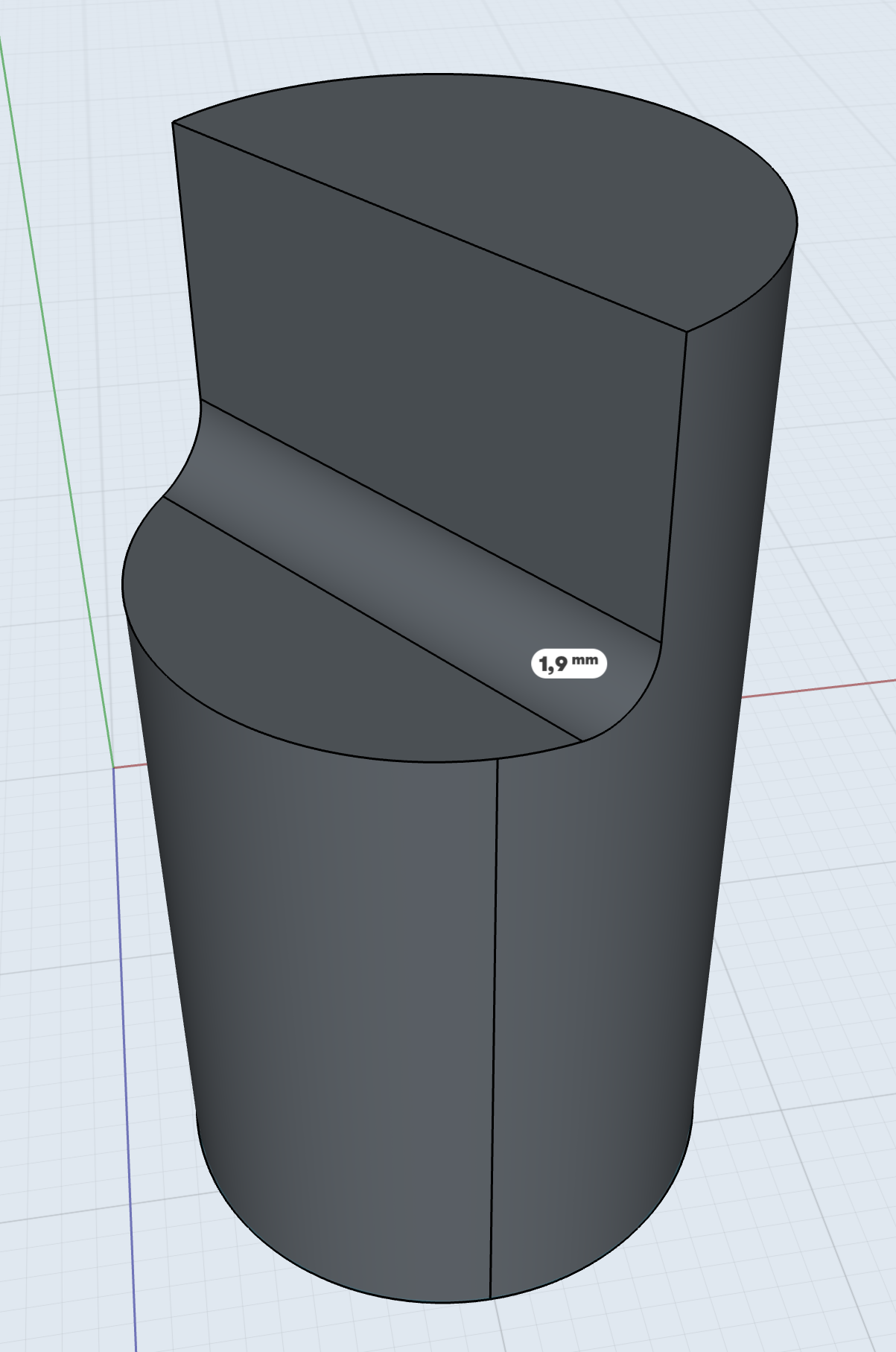
Task: Click the 1,9 mm fillet radius label
Action: 569,663
